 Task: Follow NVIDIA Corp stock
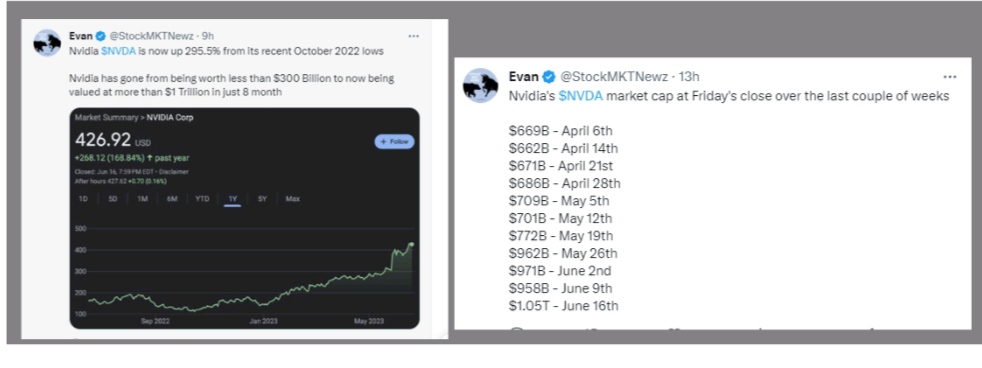click(394, 141)
